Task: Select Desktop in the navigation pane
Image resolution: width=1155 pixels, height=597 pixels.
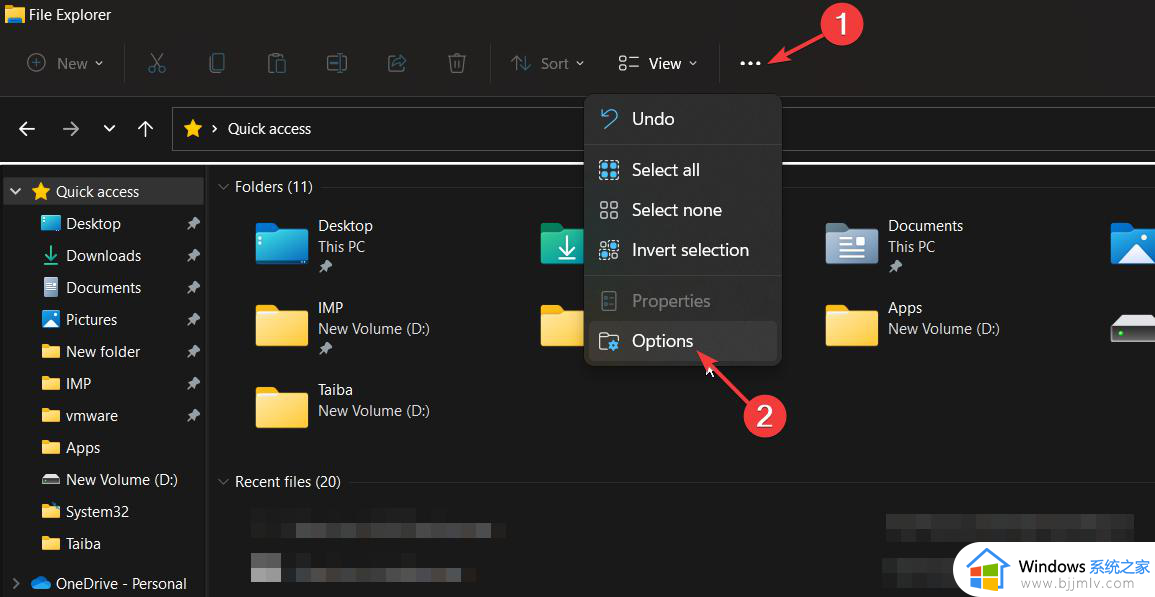Action: pyautogui.click(x=94, y=223)
